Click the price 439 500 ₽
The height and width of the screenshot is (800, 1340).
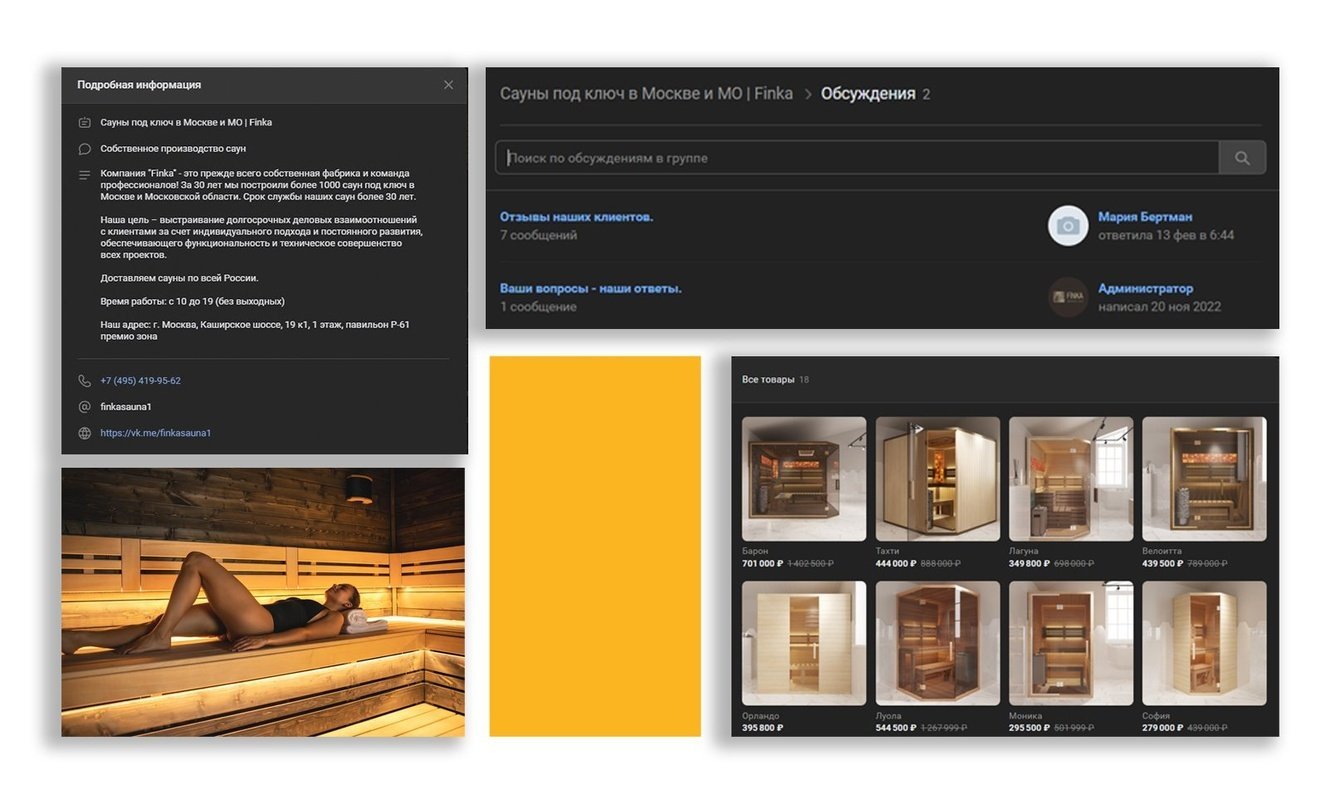point(1163,564)
